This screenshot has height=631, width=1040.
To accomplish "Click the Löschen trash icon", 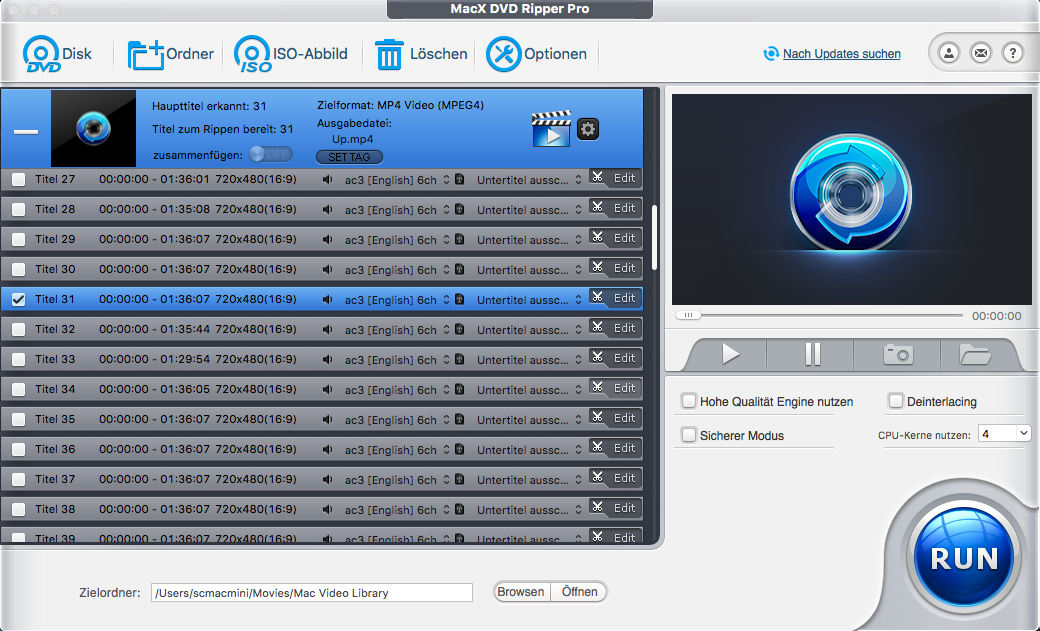I will (388, 54).
